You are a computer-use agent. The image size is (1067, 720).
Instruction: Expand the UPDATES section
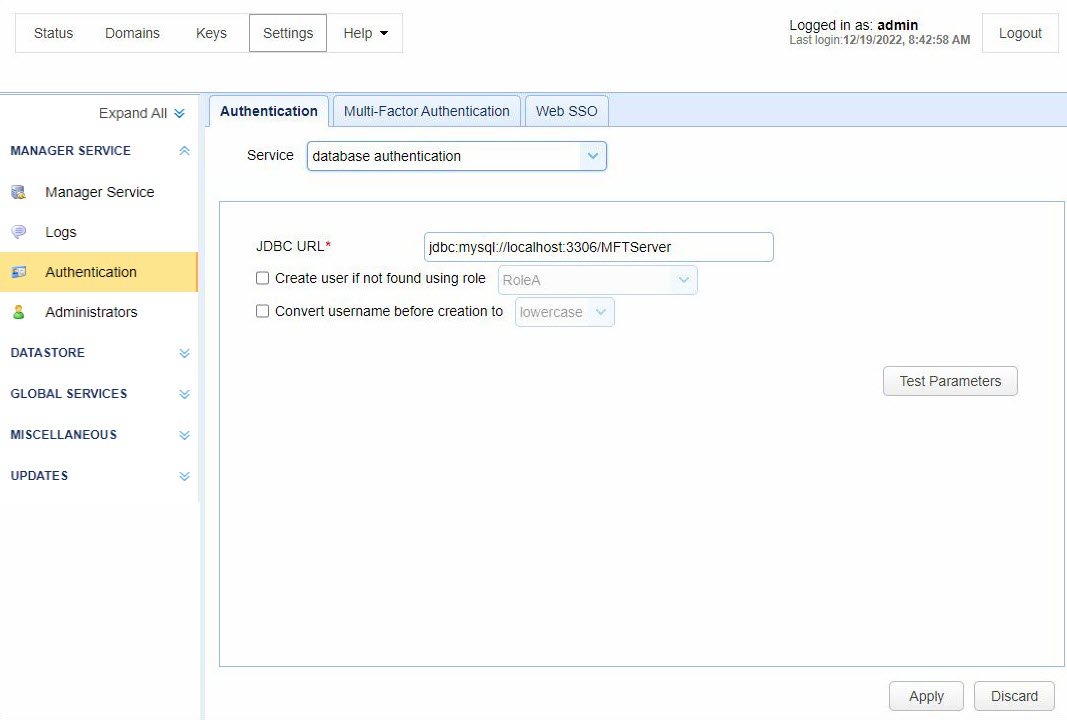[183, 475]
